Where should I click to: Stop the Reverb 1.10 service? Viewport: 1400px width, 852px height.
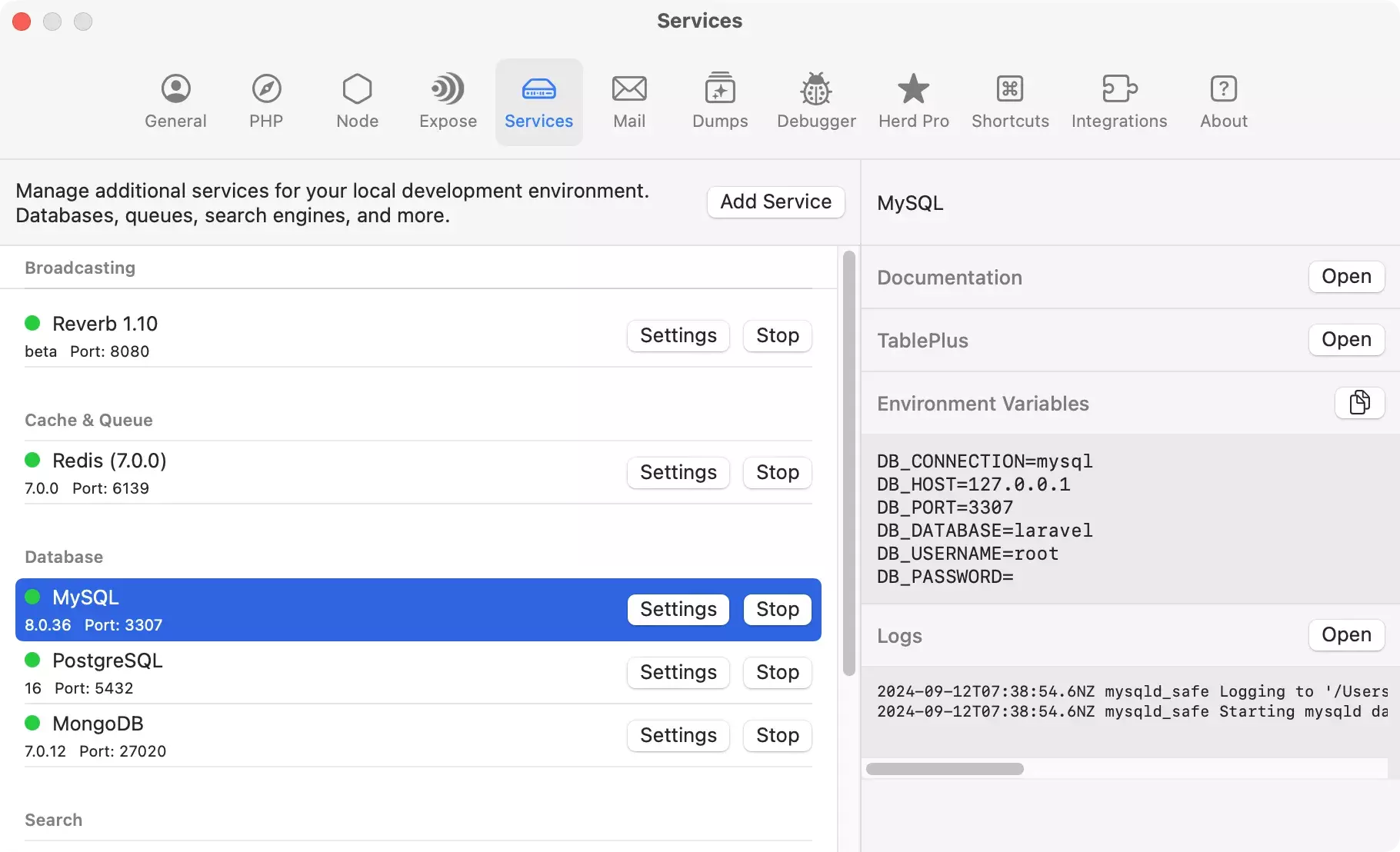777,335
